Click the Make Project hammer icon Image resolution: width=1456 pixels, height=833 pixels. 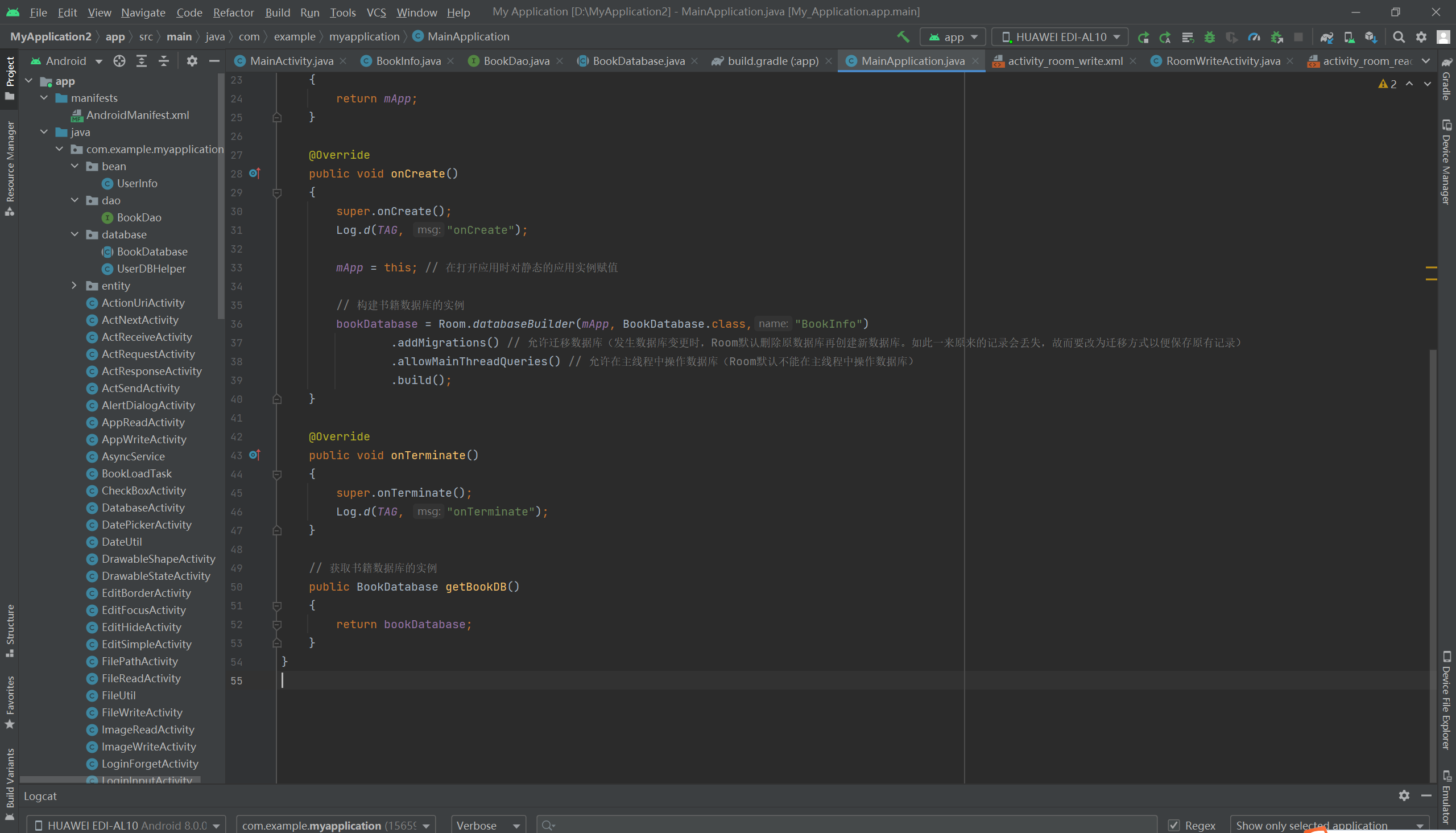pyautogui.click(x=903, y=36)
